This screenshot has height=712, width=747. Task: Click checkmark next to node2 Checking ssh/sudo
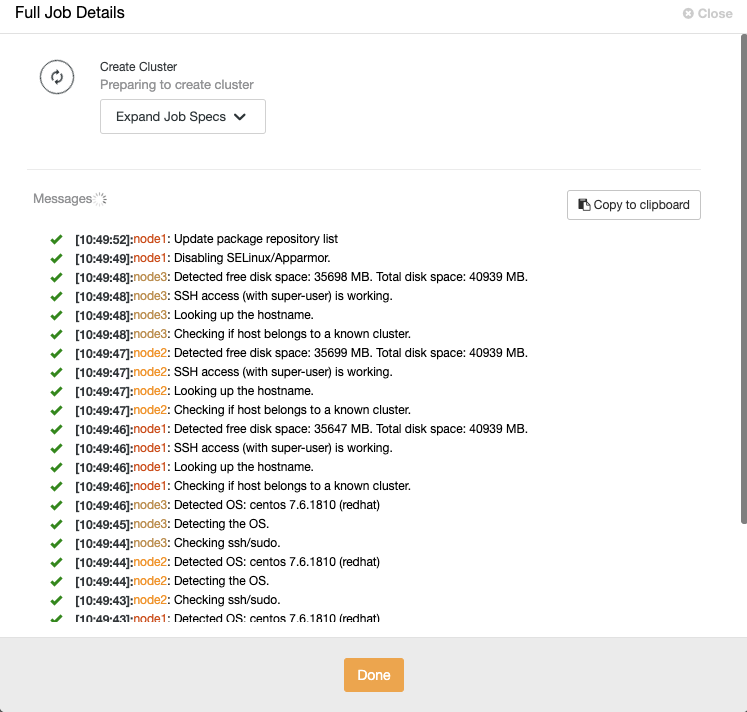click(x=56, y=601)
